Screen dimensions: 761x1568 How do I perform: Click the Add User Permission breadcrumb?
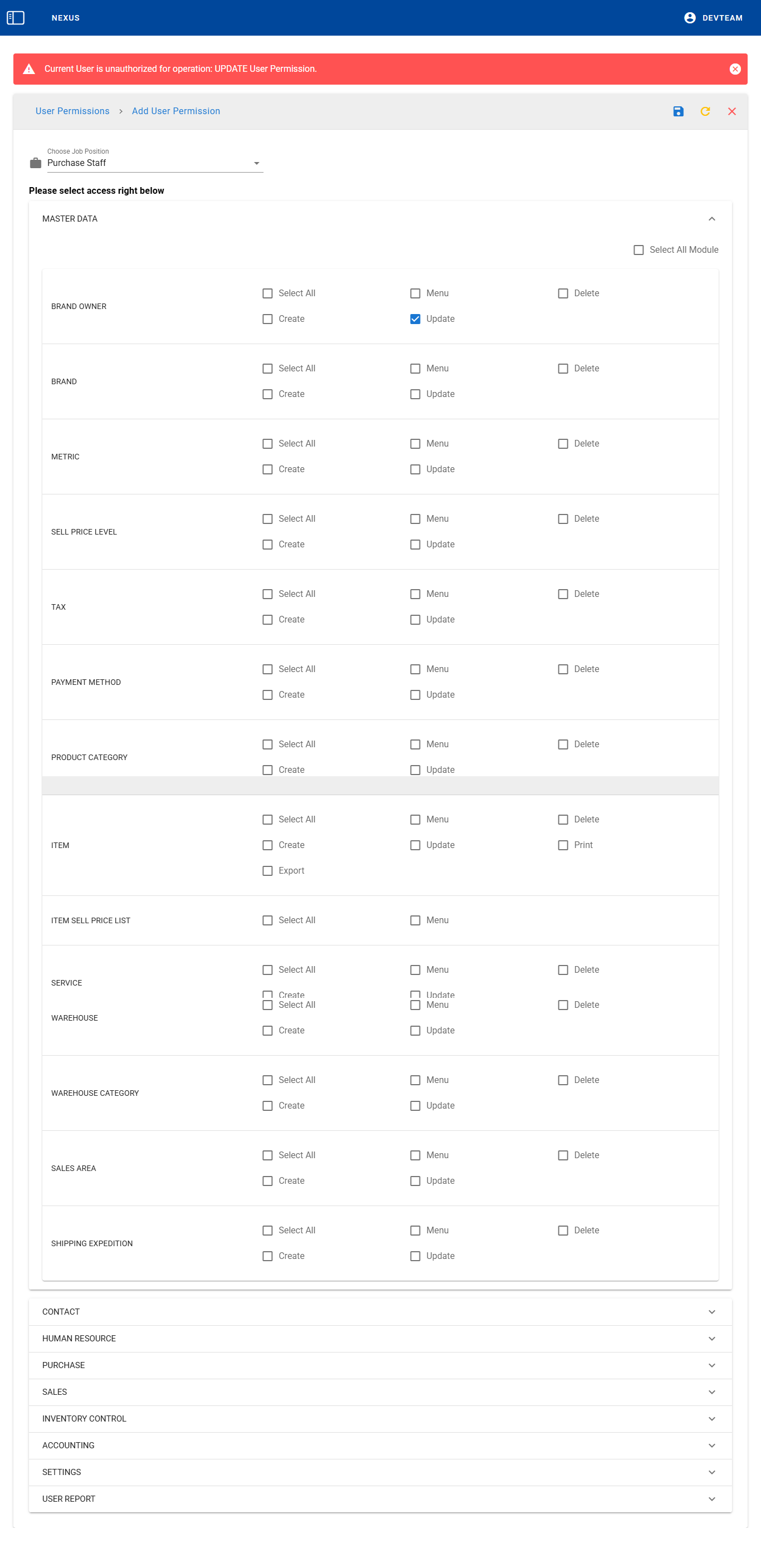tap(176, 111)
